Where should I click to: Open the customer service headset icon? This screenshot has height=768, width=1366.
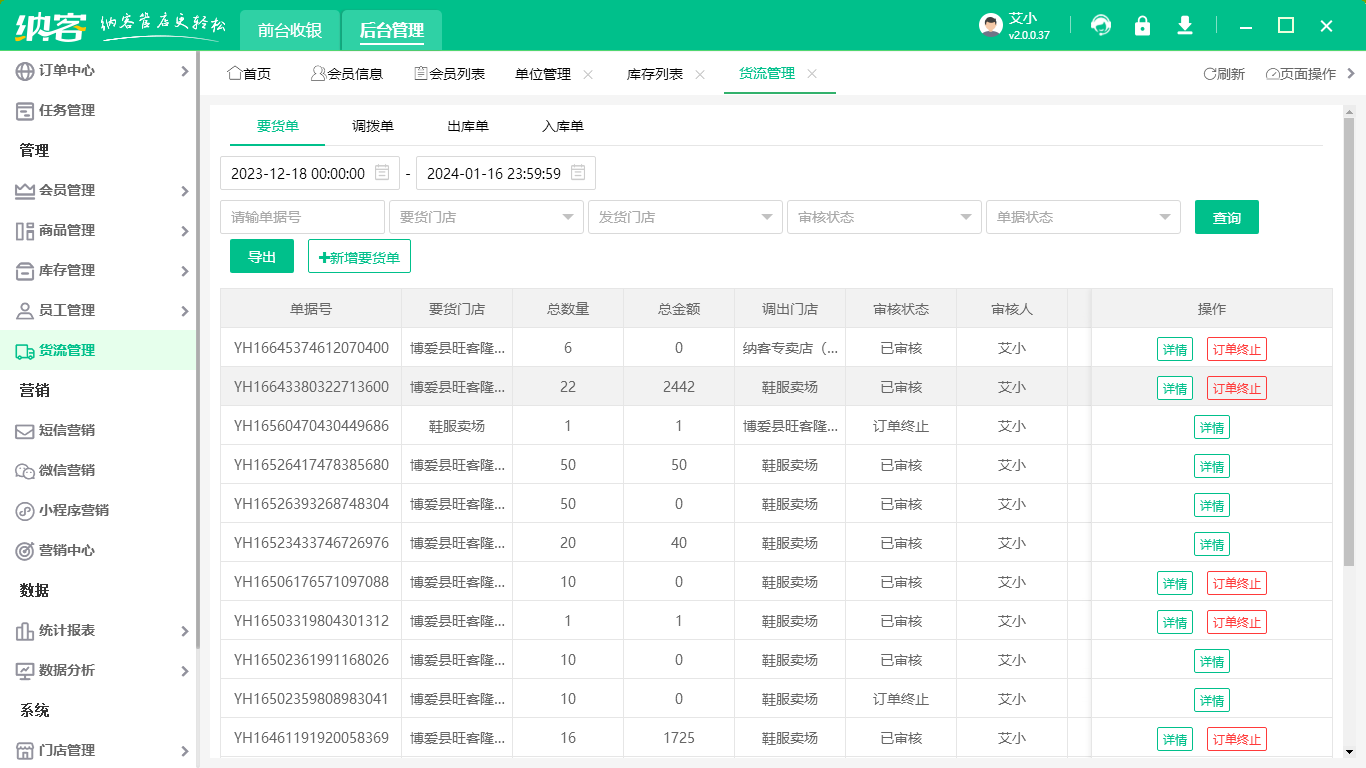pyautogui.click(x=1101, y=25)
